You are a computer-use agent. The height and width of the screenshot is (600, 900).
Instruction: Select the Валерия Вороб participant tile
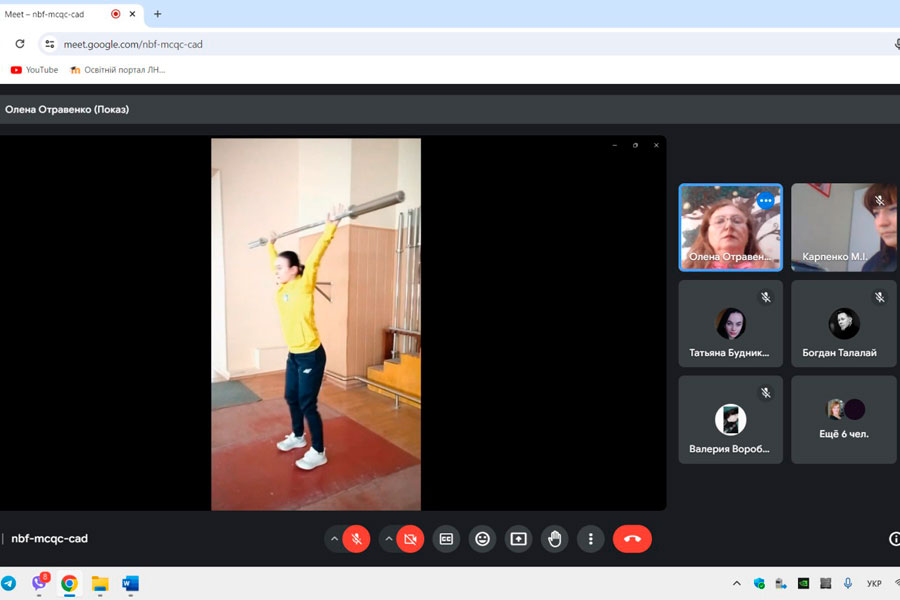(730, 420)
